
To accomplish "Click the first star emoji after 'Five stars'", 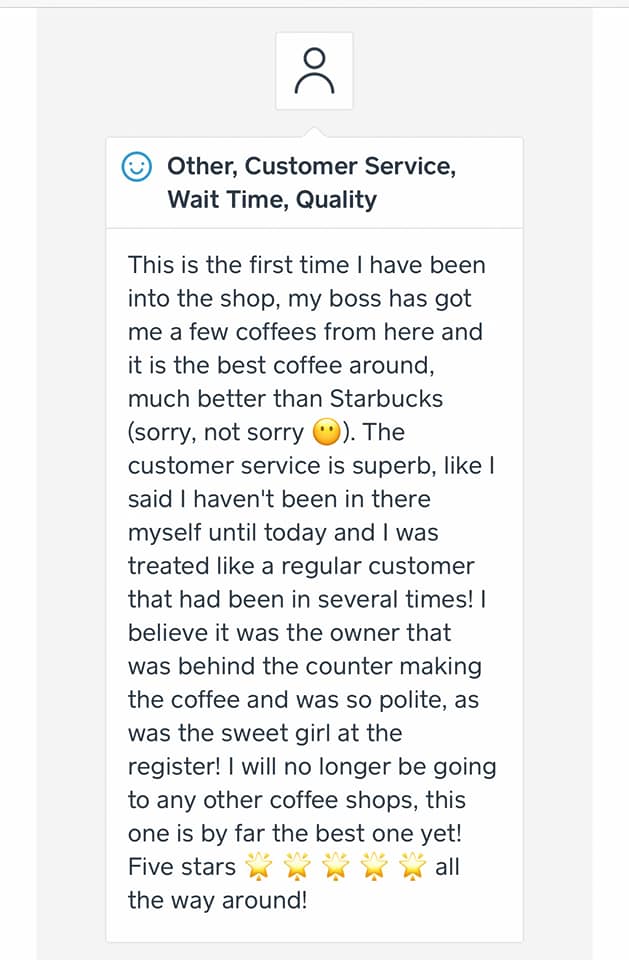I will point(258,867).
